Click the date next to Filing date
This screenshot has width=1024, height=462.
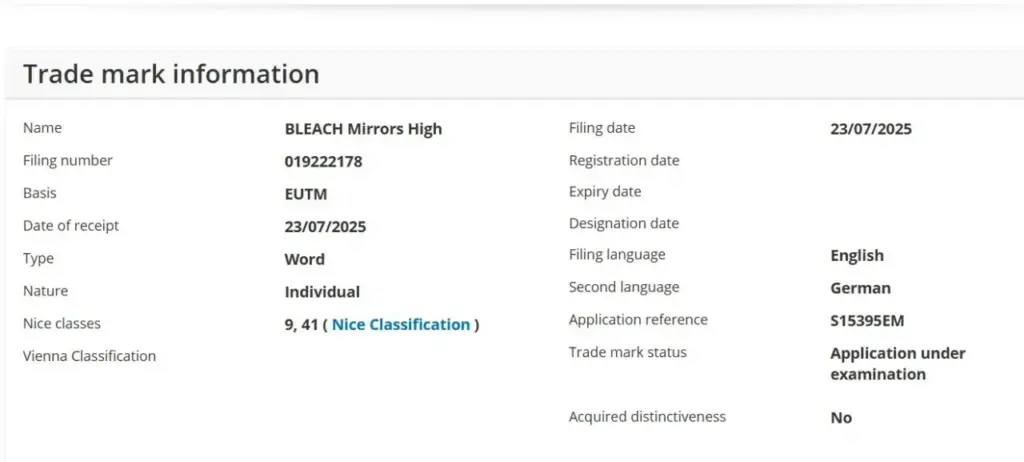point(870,128)
